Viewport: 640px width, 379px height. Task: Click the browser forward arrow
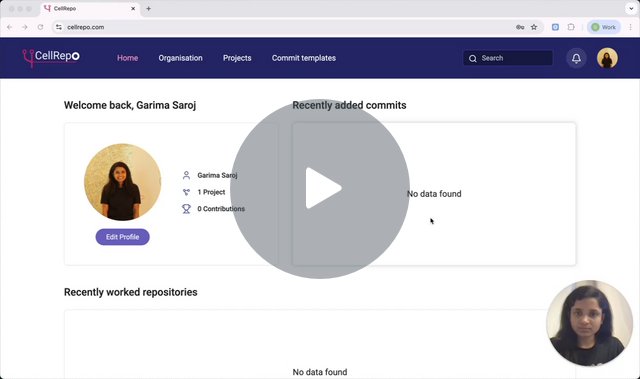tap(24, 27)
